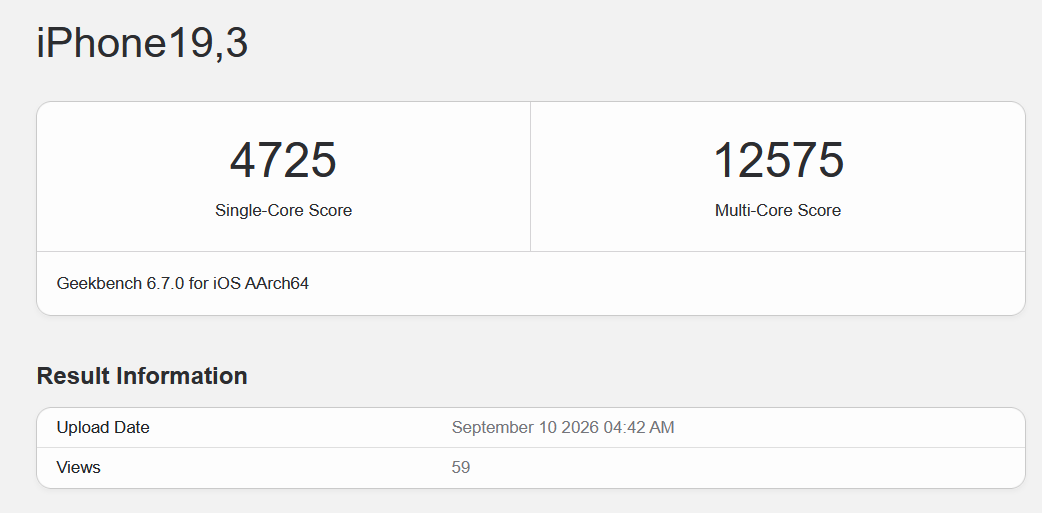
Task: Click the word Result in section heading
Action: click(73, 376)
